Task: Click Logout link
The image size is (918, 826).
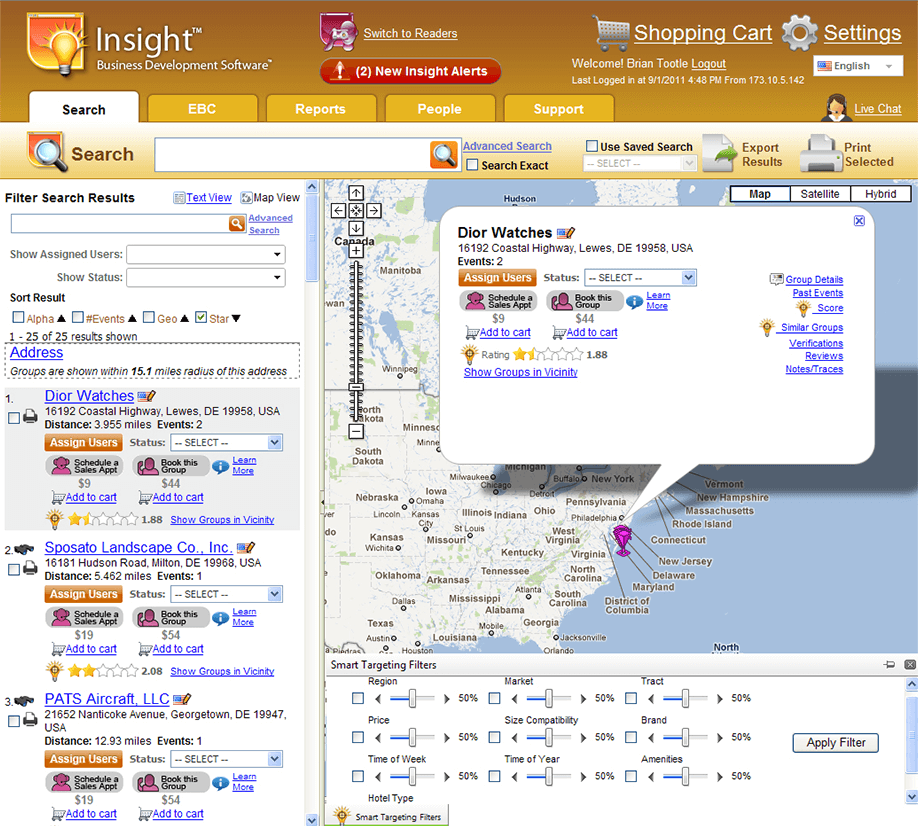Action: tap(708, 63)
